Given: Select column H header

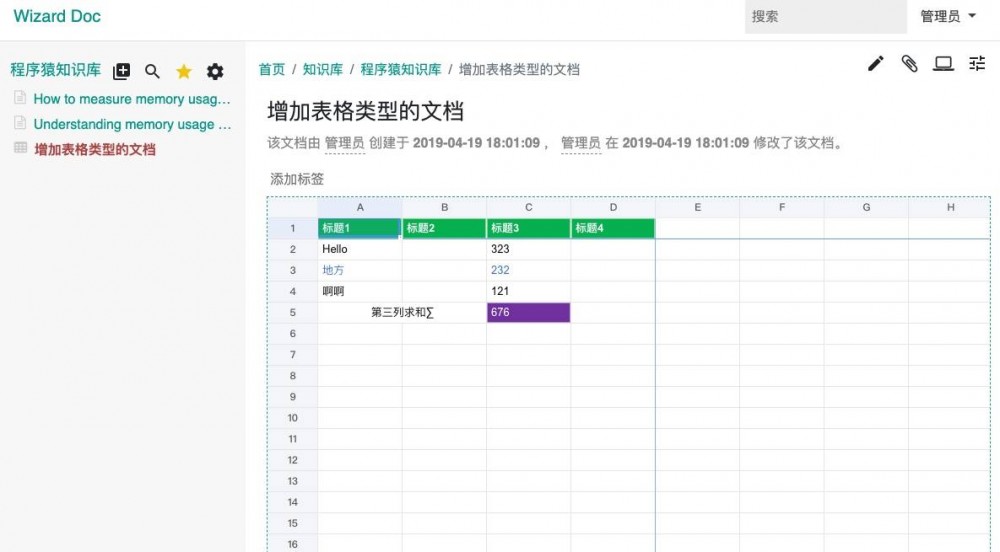Looking at the screenshot, I should (949, 207).
